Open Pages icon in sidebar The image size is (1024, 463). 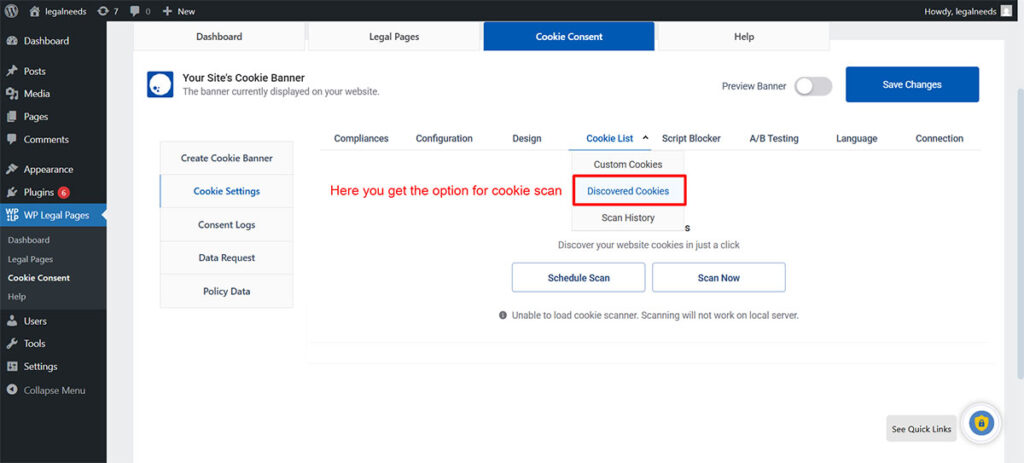coord(12,117)
